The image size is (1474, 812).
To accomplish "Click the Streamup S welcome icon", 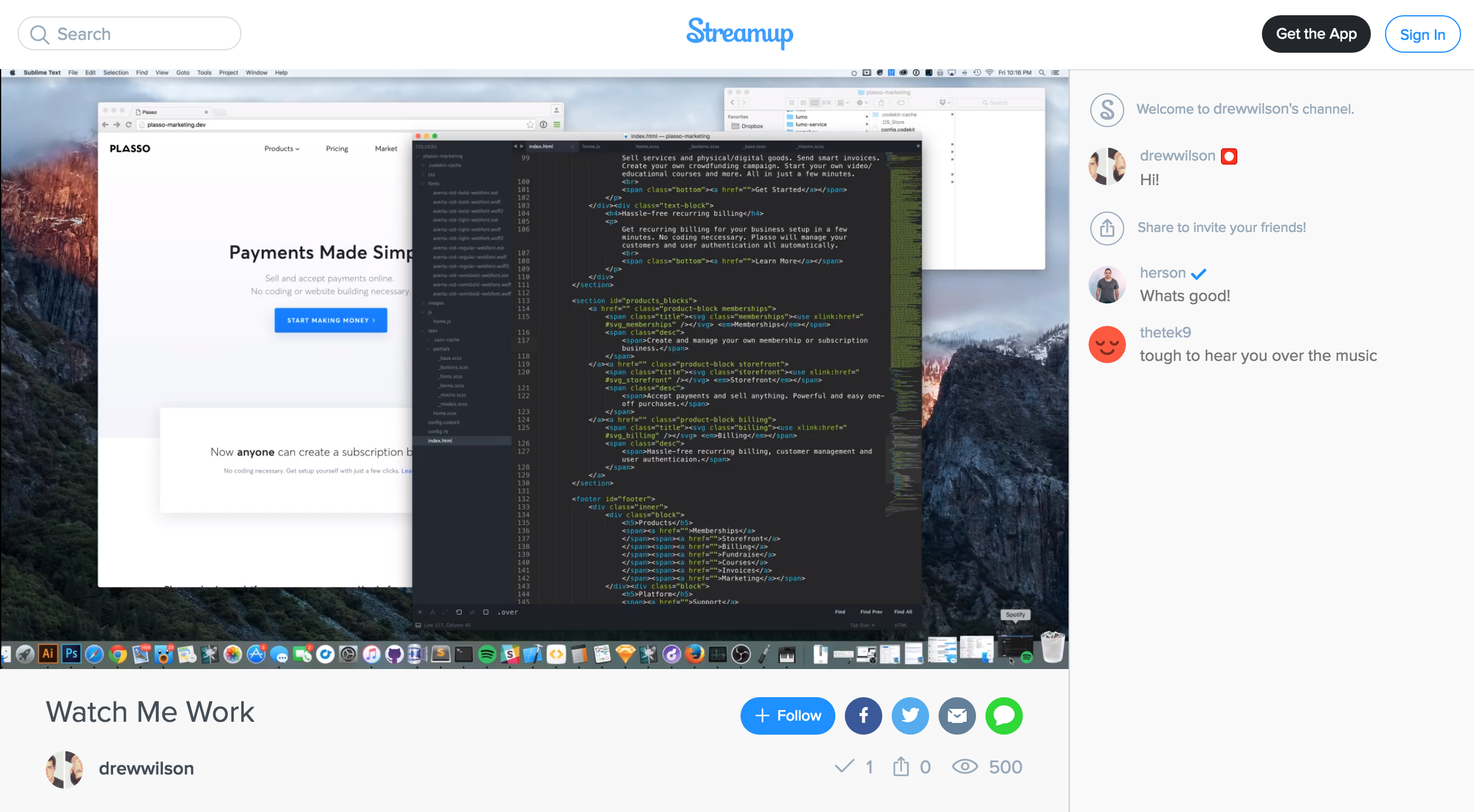I will pos(1107,110).
